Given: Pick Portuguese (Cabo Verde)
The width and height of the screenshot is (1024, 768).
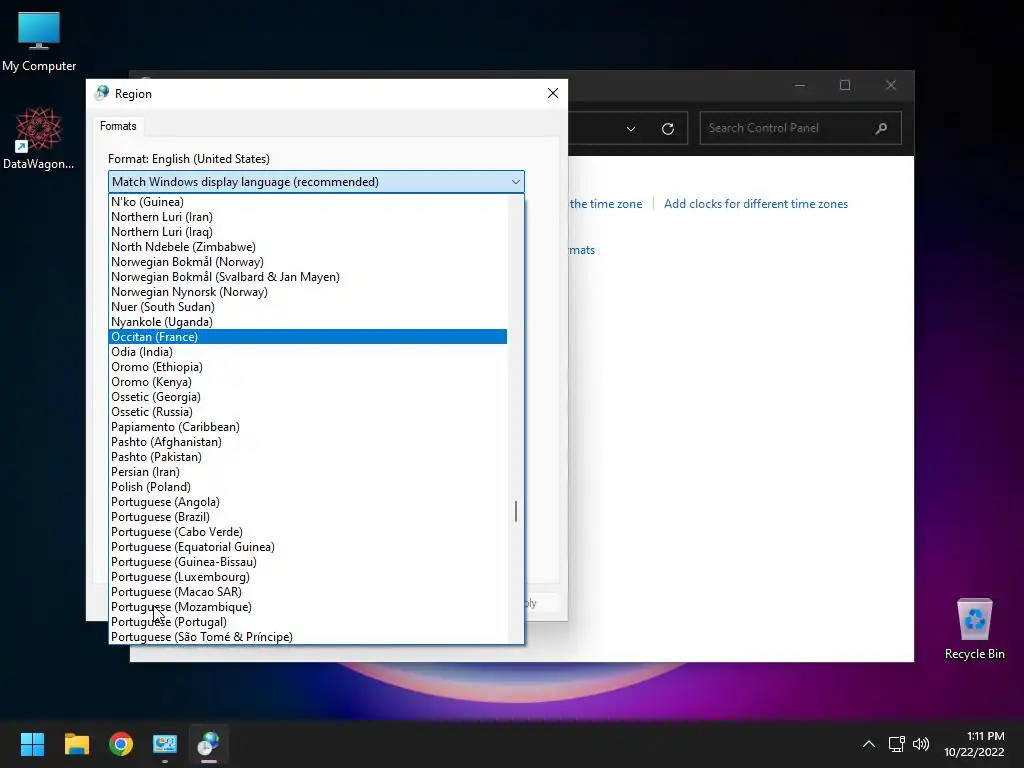Looking at the screenshot, I should click(308, 532).
